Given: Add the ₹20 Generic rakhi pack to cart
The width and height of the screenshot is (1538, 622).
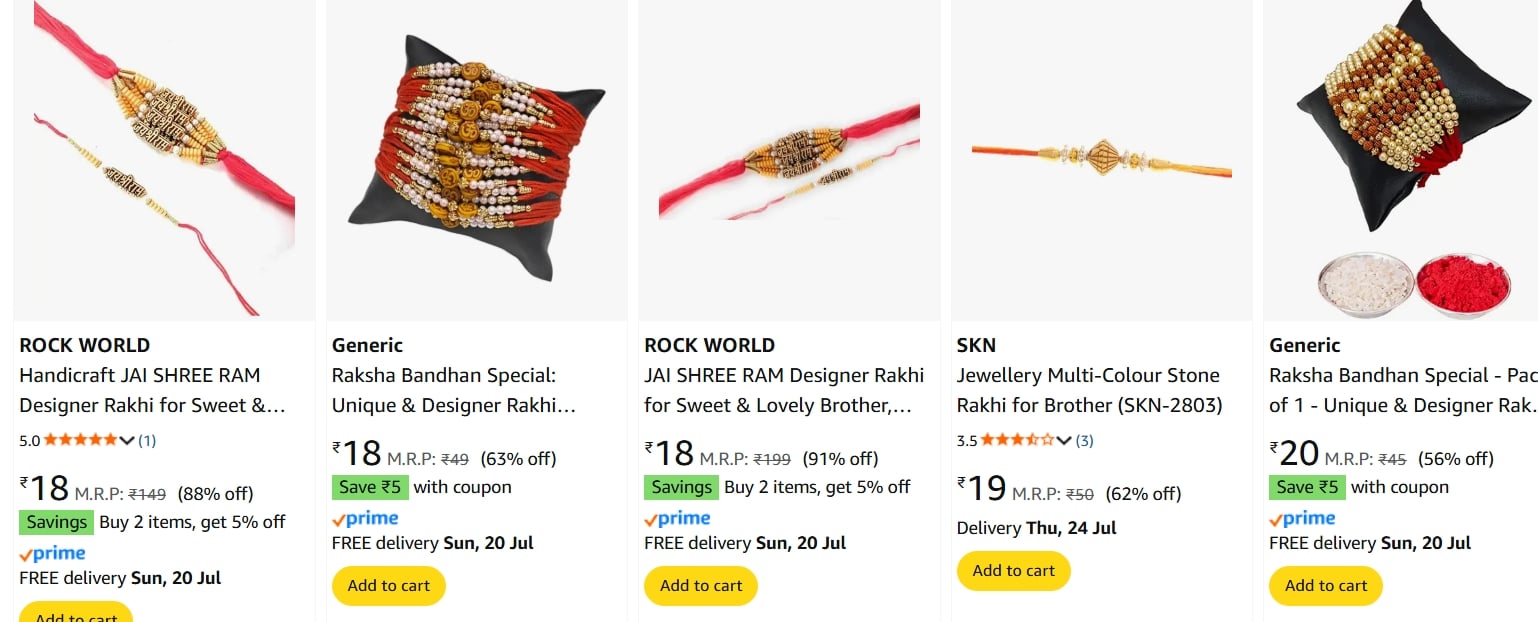Looking at the screenshot, I should pos(1326,586).
